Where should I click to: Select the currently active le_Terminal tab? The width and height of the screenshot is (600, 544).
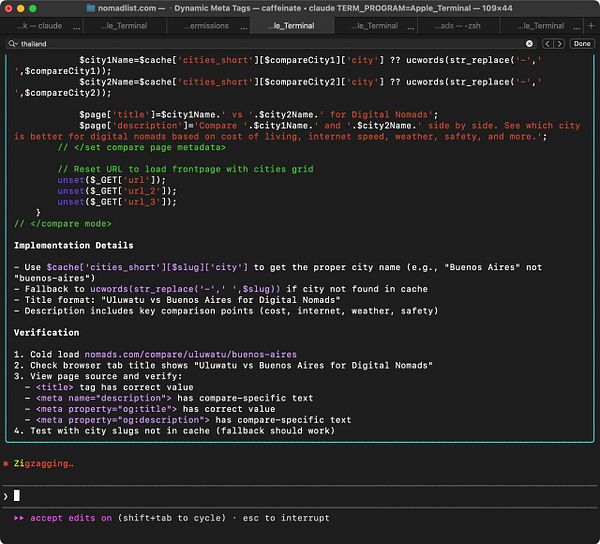tap(288, 26)
